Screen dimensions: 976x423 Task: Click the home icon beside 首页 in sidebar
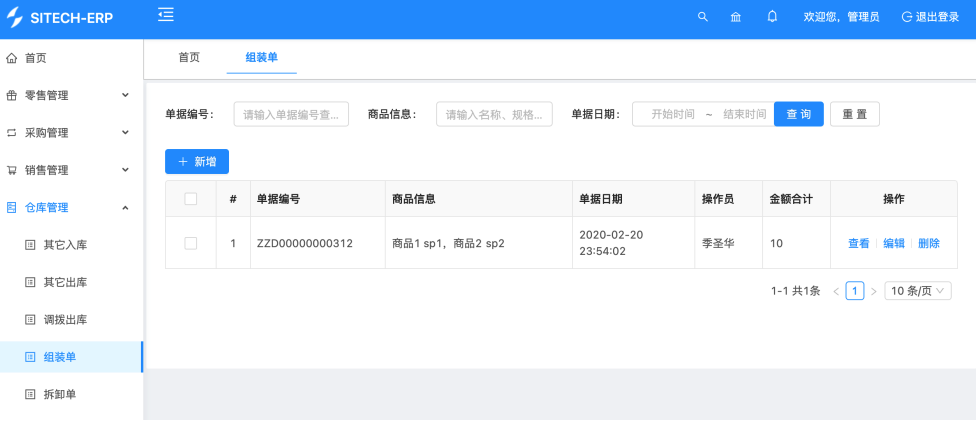pos(12,58)
